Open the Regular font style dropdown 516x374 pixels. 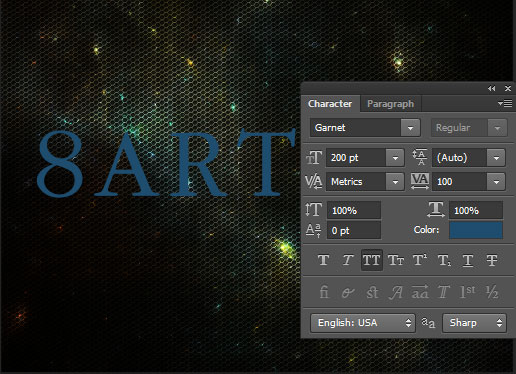[x=497, y=128]
